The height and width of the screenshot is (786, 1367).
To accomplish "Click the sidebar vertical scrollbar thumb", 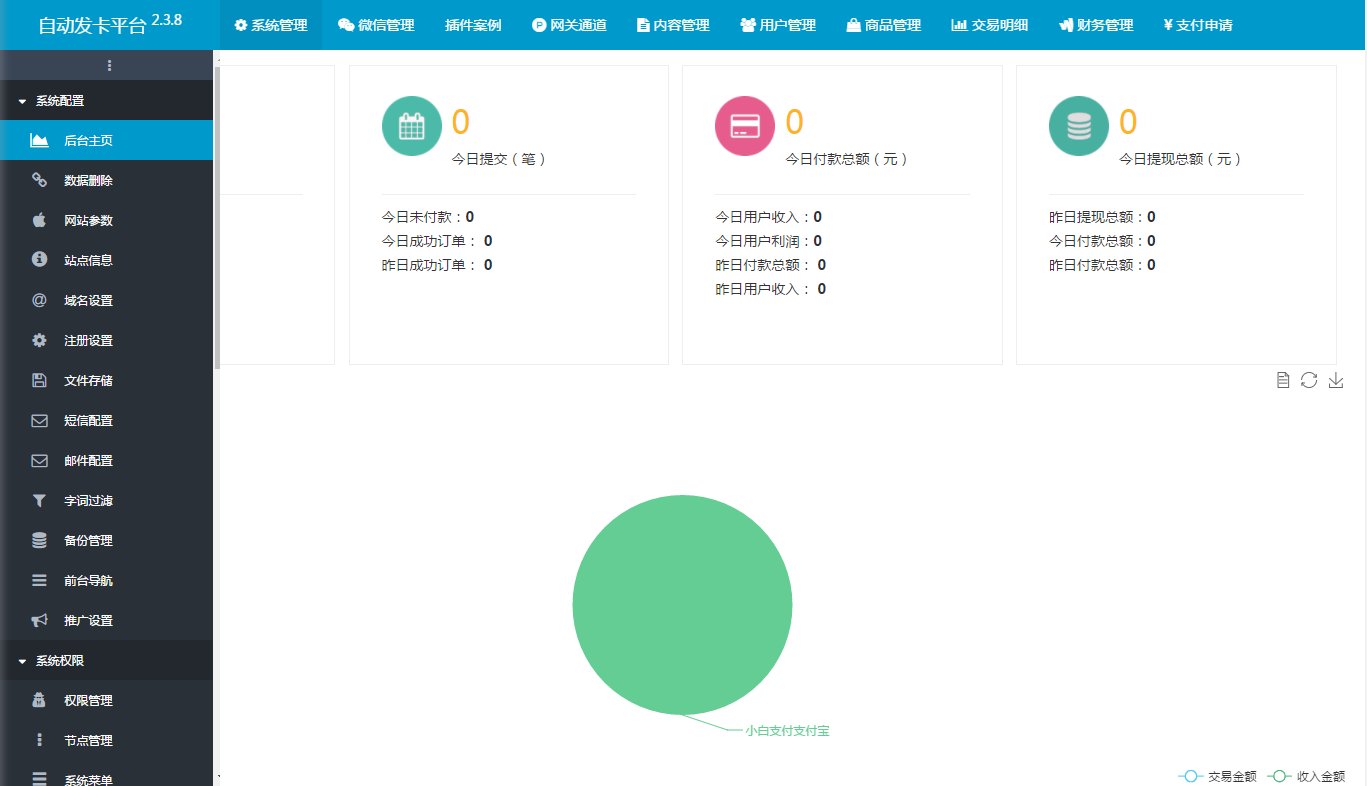I will pos(217,216).
